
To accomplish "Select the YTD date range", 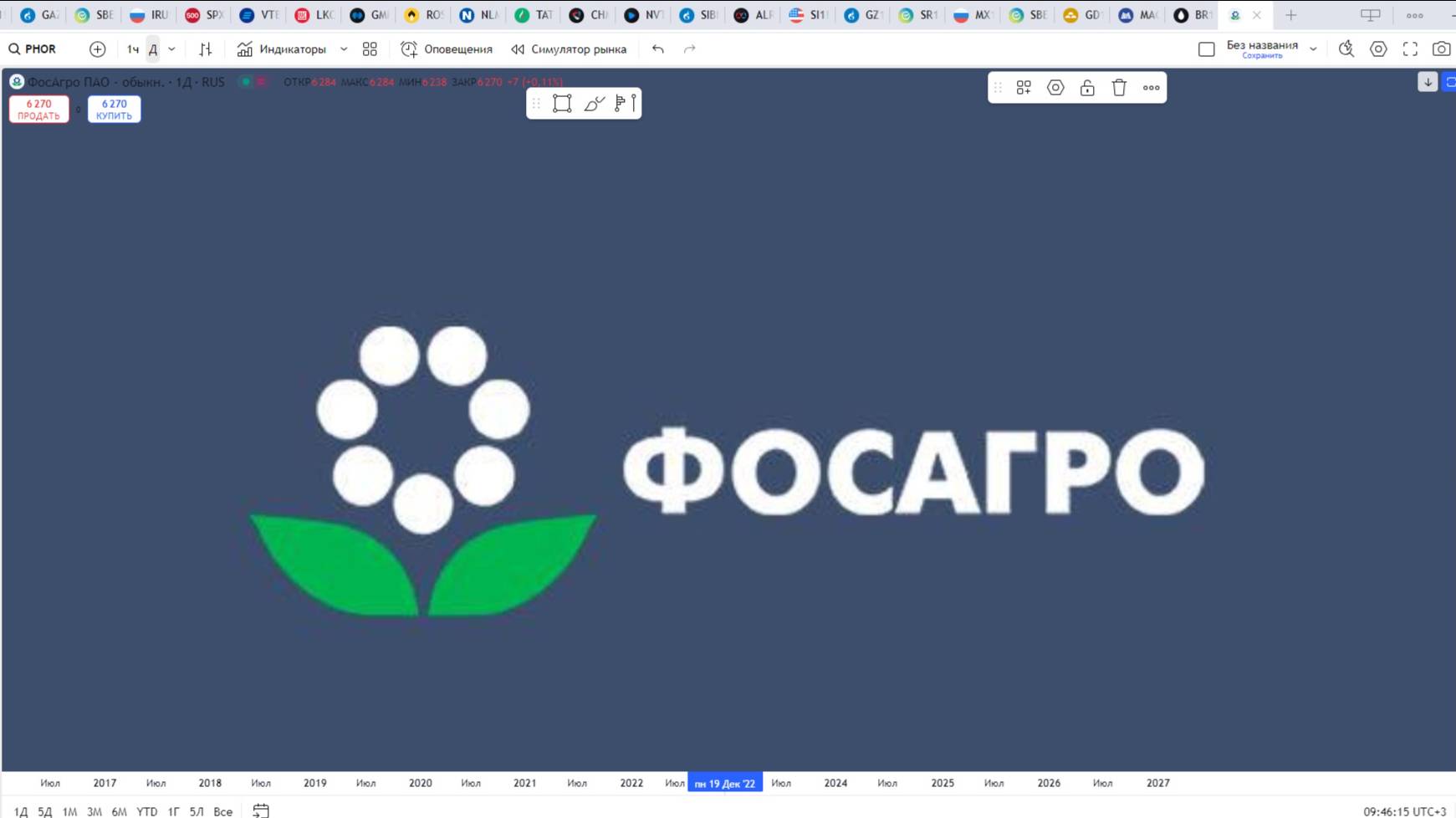I will tap(147, 811).
